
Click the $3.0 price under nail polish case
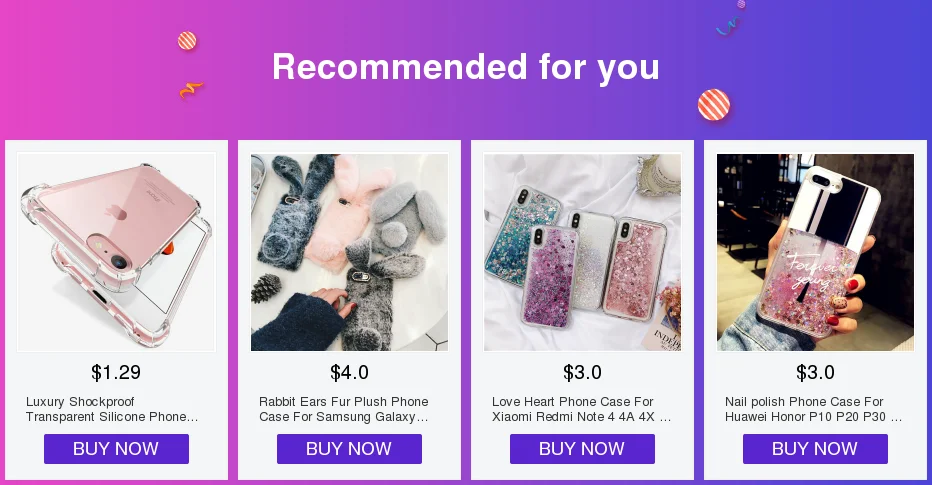click(816, 373)
